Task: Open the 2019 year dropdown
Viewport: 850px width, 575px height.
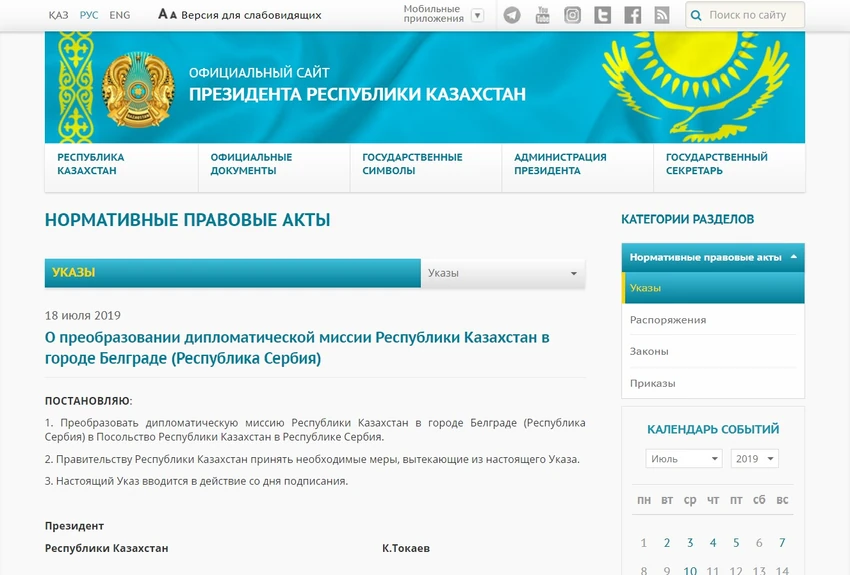Action: (x=755, y=458)
